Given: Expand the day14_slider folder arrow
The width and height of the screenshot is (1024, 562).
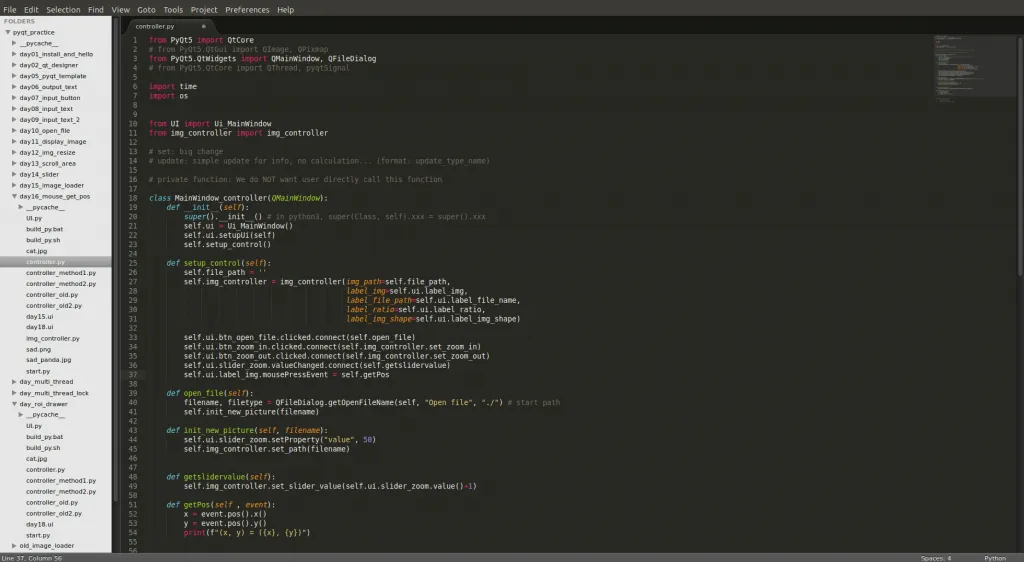Looking at the screenshot, I should 14,174.
